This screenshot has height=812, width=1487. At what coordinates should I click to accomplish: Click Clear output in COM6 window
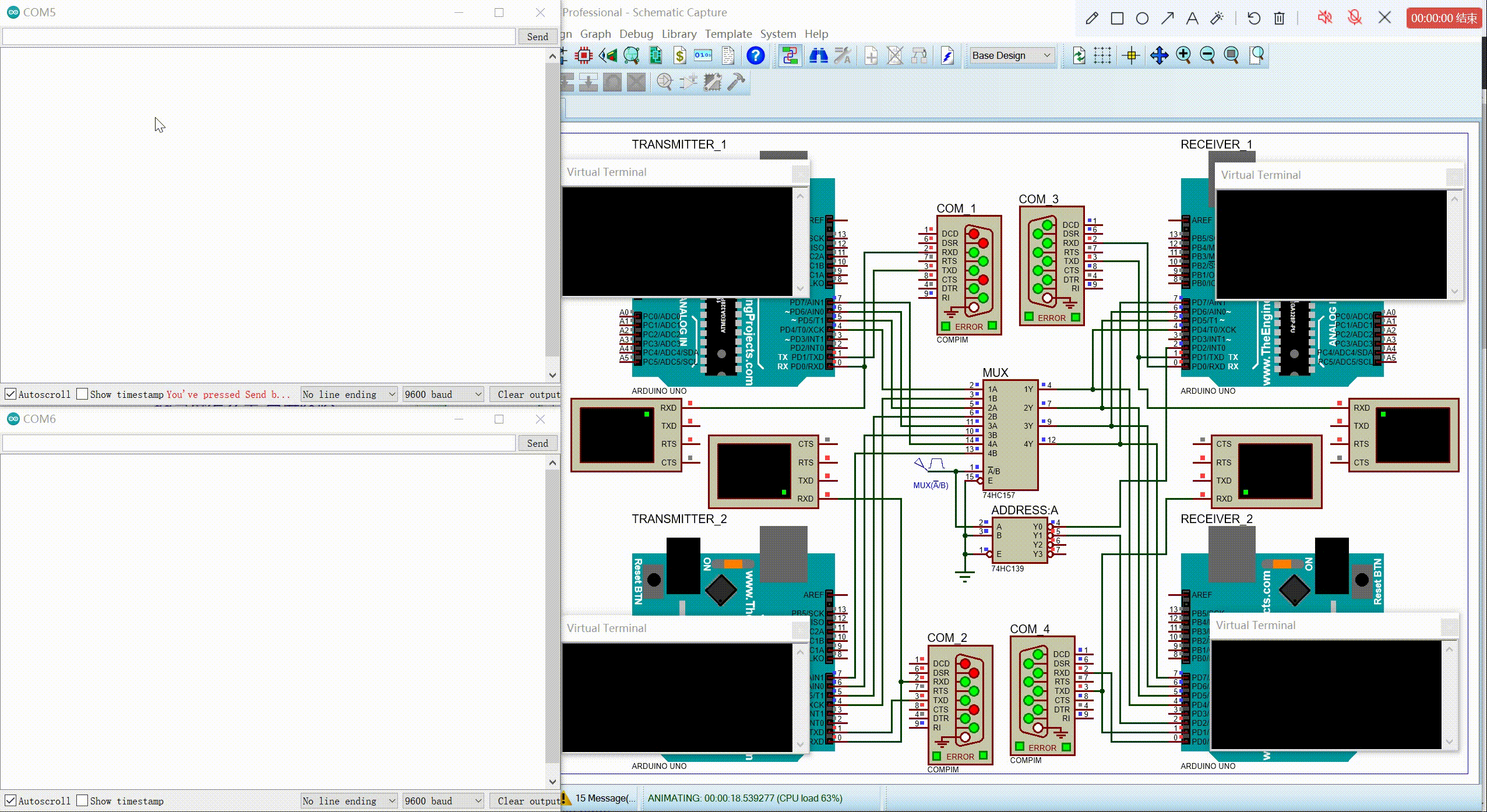click(x=527, y=801)
